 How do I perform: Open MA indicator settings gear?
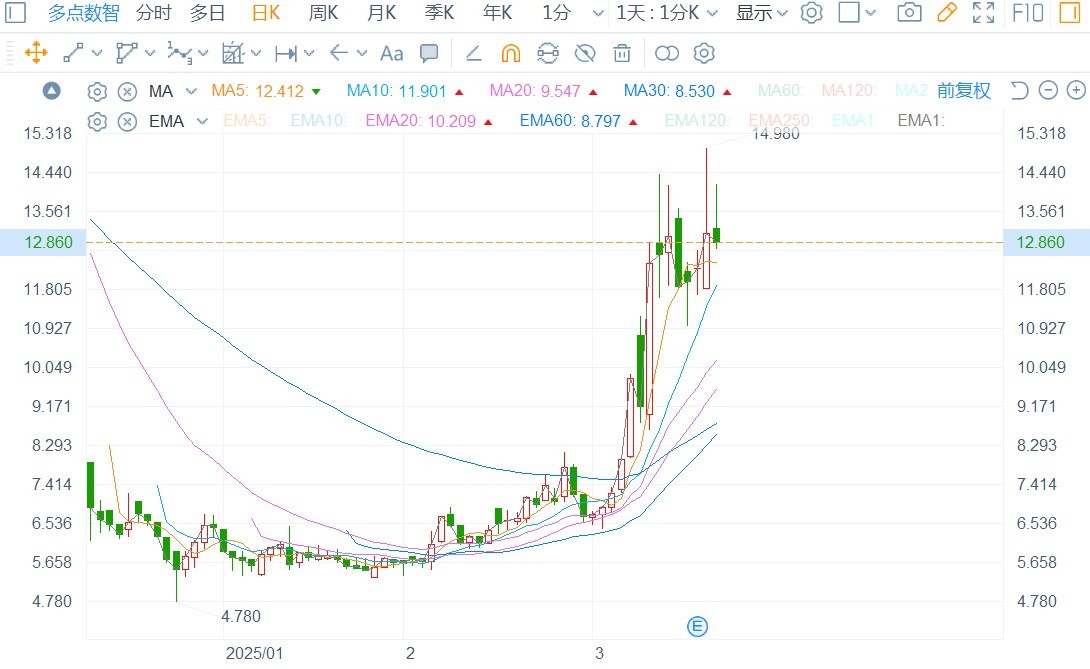tap(97, 92)
